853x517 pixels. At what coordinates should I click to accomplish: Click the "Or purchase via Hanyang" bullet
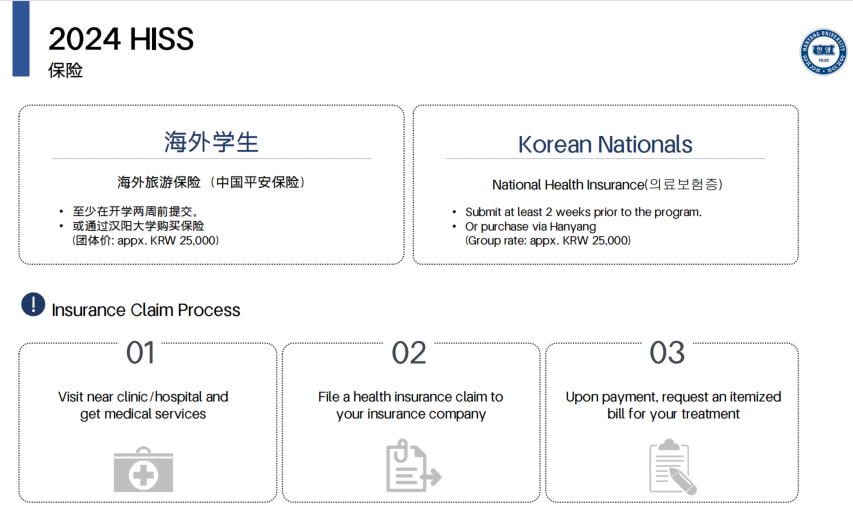530,226
